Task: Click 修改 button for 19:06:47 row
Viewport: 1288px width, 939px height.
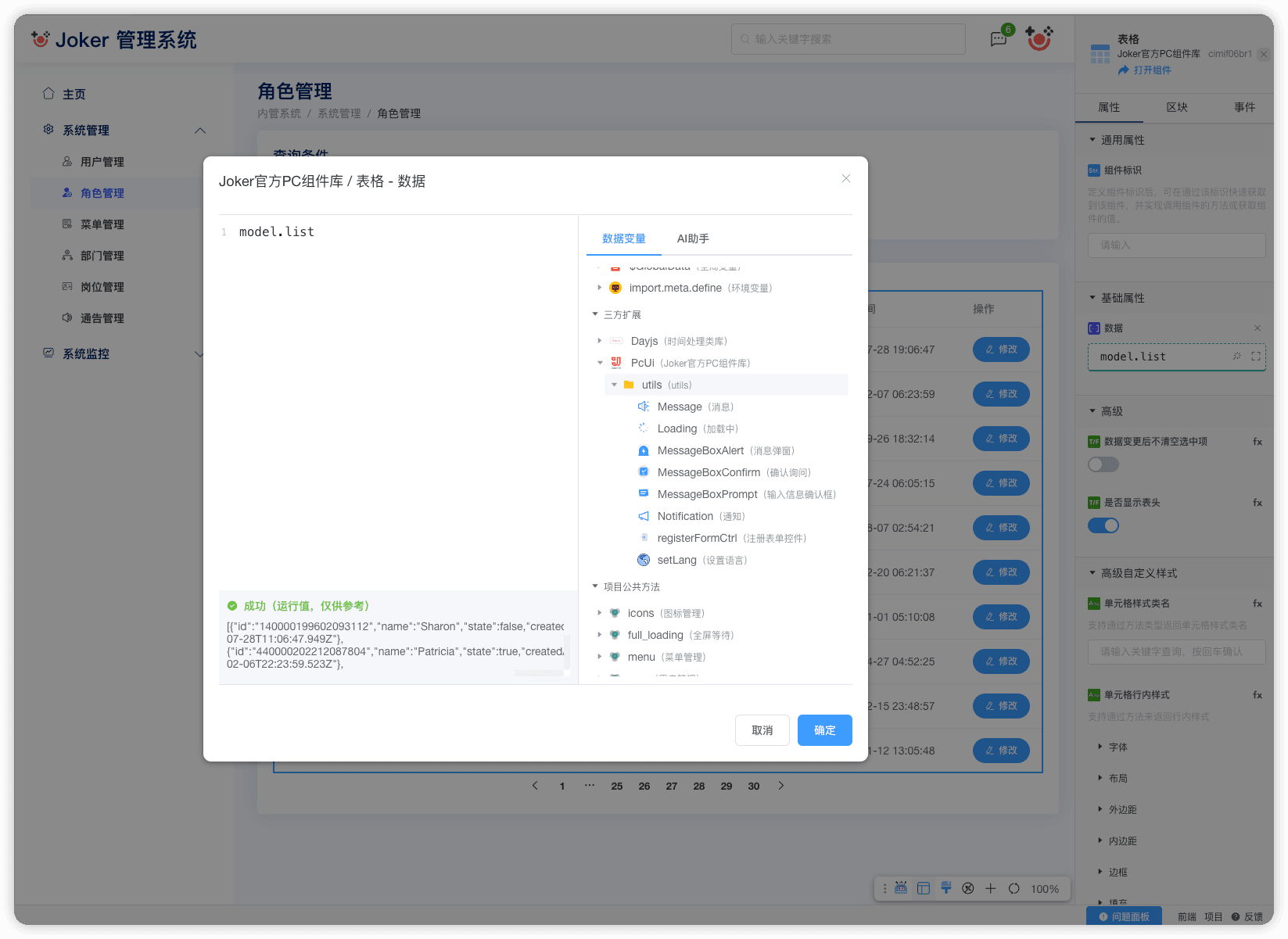Action: 1001,349
